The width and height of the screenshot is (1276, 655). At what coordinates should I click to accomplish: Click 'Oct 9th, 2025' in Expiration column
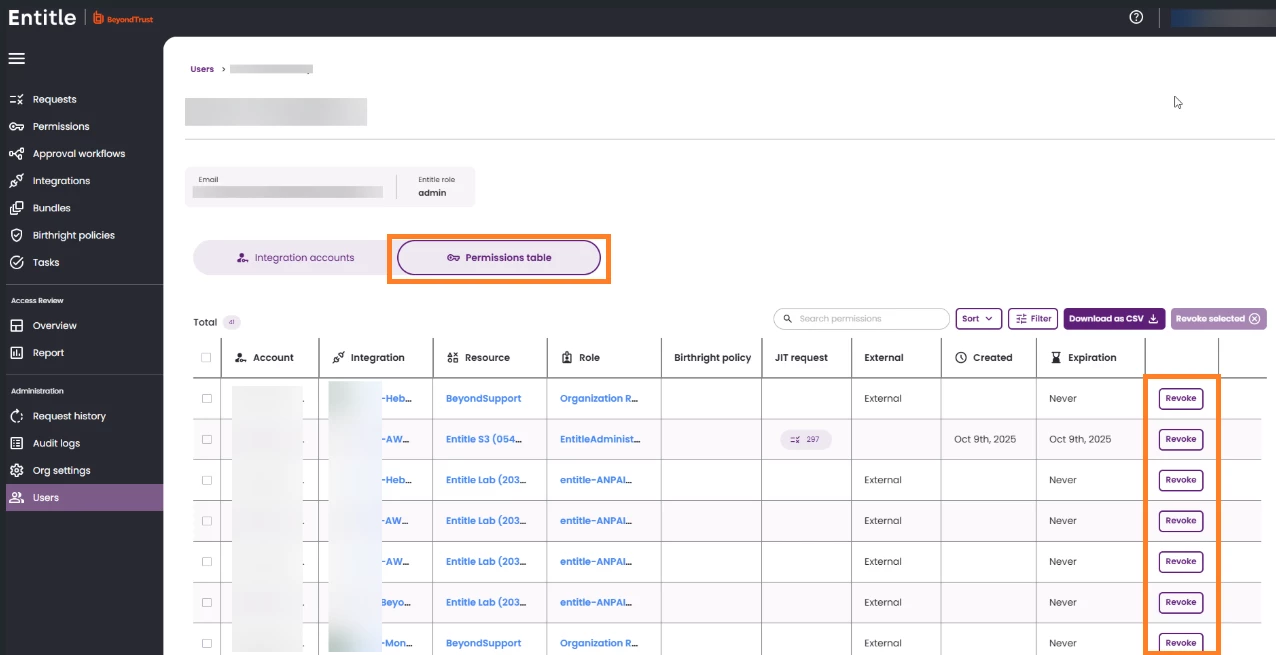tap(1080, 439)
